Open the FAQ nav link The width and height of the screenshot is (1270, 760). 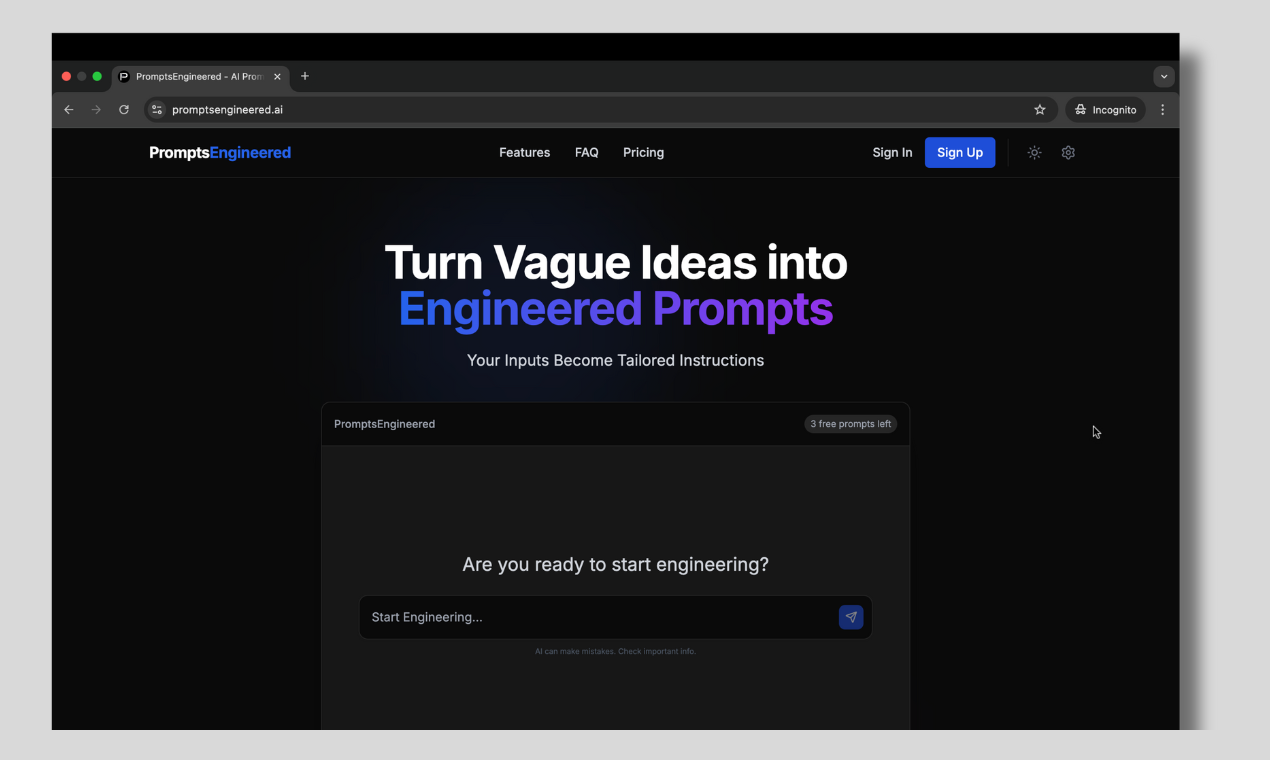pos(587,153)
